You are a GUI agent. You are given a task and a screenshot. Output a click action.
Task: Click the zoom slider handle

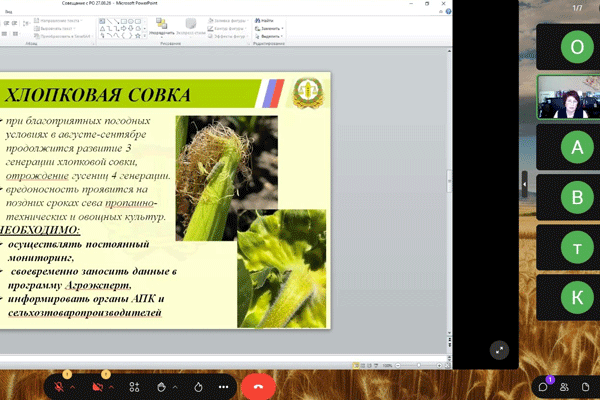419,366
